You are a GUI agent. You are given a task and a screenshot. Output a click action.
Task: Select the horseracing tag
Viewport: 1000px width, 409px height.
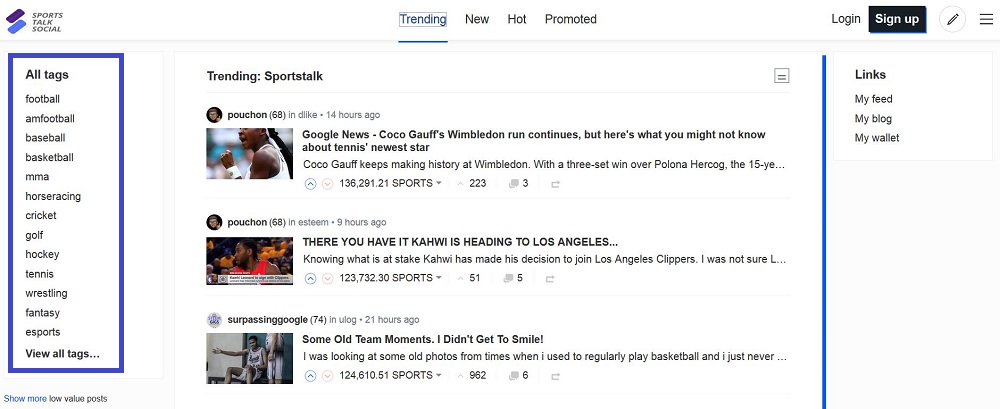(53, 197)
